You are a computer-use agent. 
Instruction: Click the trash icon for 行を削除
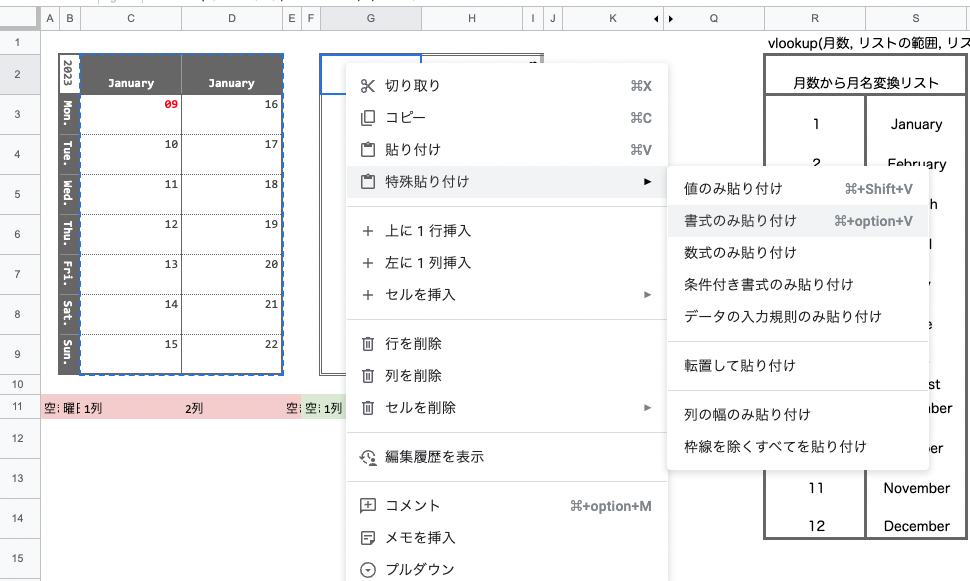click(368, 344)
